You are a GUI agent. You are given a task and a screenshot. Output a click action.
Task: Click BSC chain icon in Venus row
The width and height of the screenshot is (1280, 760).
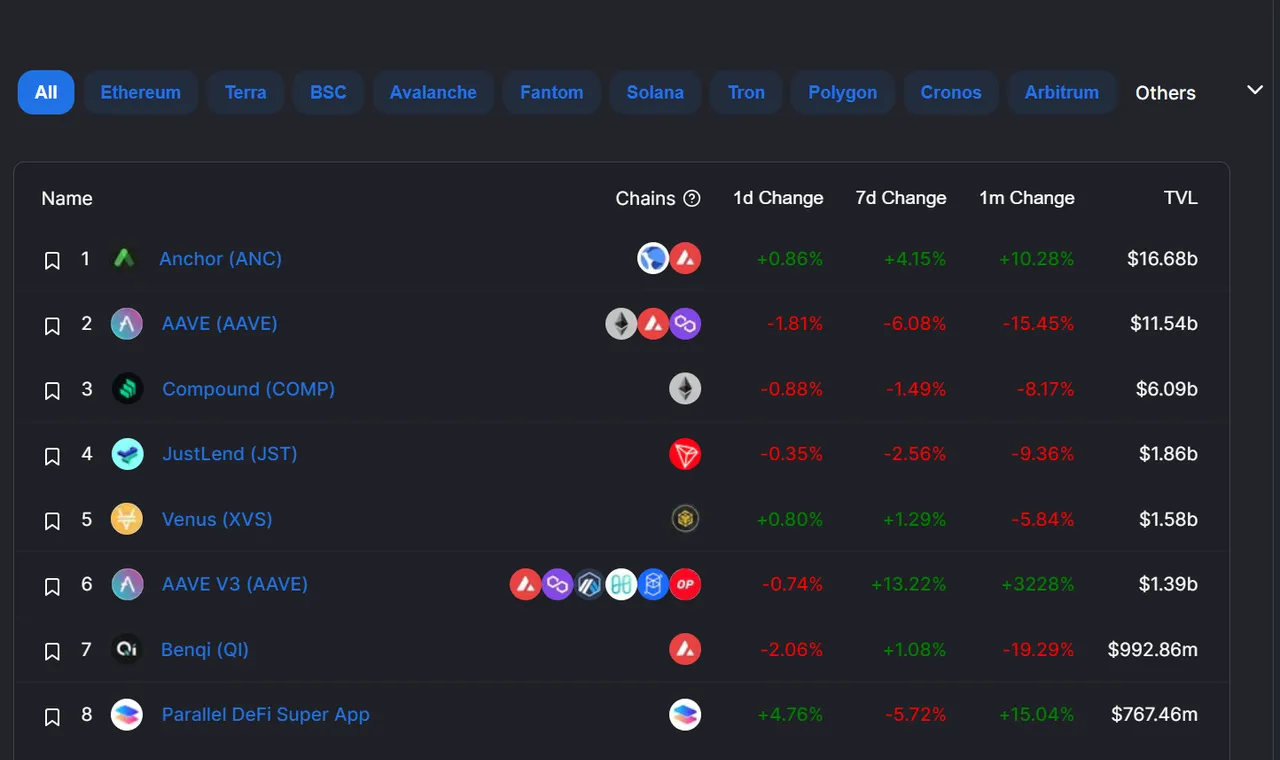pyautogui.click(x=685, y=518)
